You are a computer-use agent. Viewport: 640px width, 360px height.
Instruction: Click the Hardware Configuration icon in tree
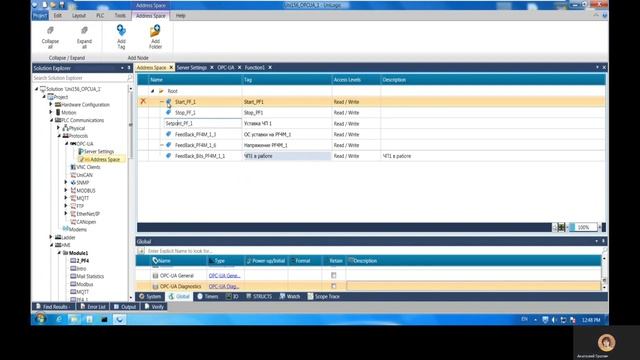tap(58, 105)
